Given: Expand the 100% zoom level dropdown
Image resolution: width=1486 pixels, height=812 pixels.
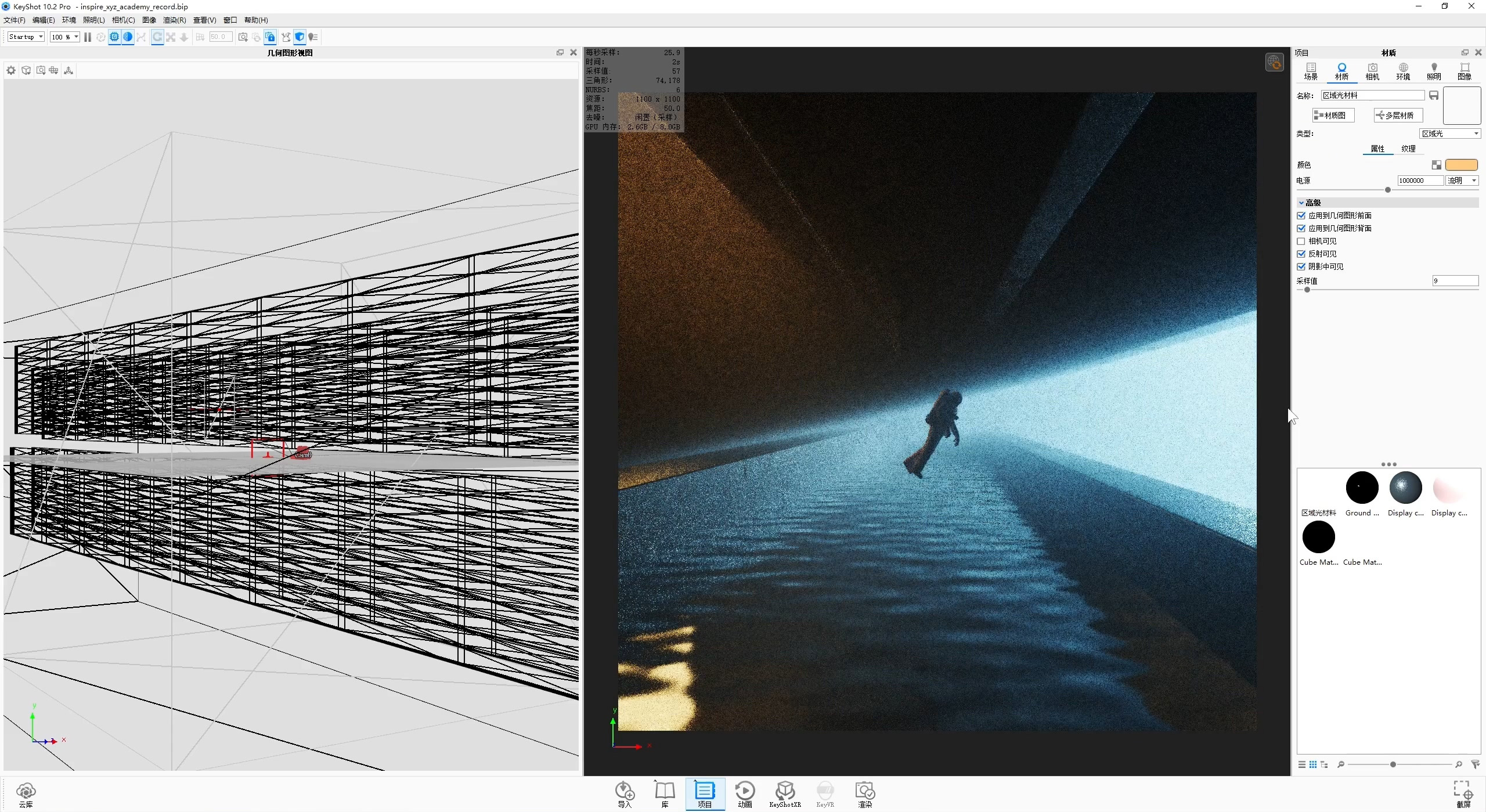Looking at the screenshot, I should tap(64, 37).
